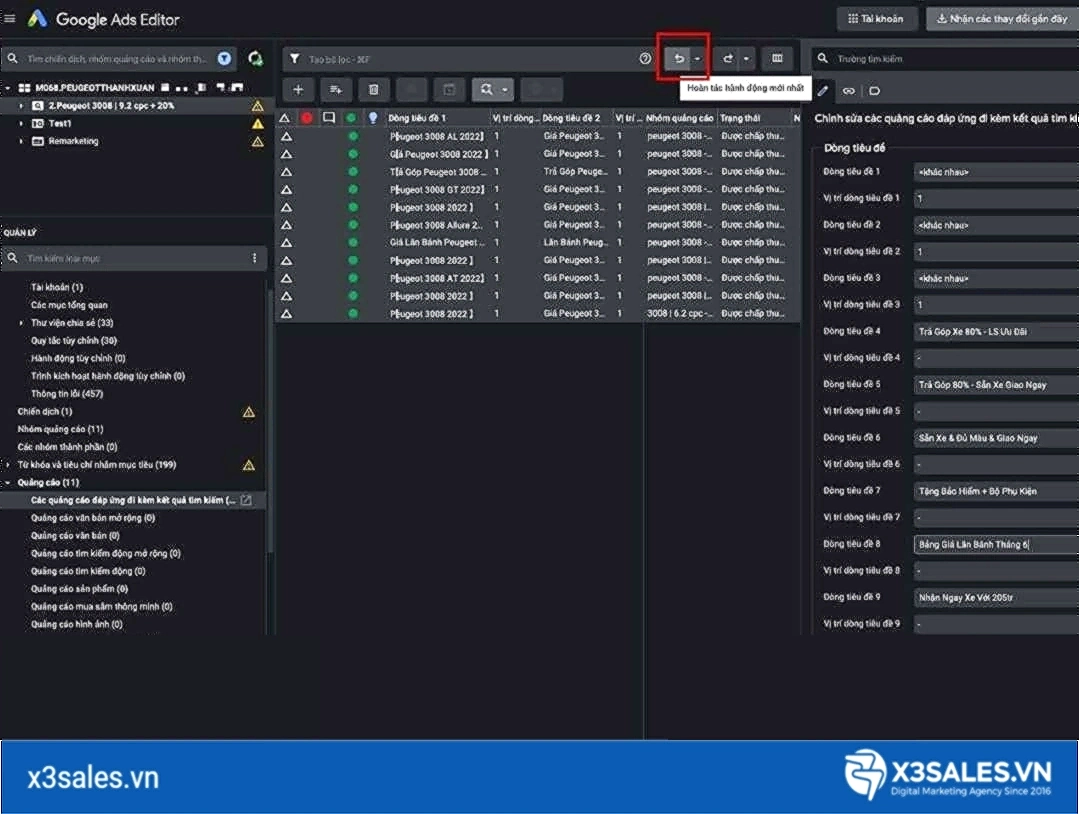Expand the 2.Peugeot 3008 campaign
Viewport: 1079px width, 814px height.
tap(21, 106)
